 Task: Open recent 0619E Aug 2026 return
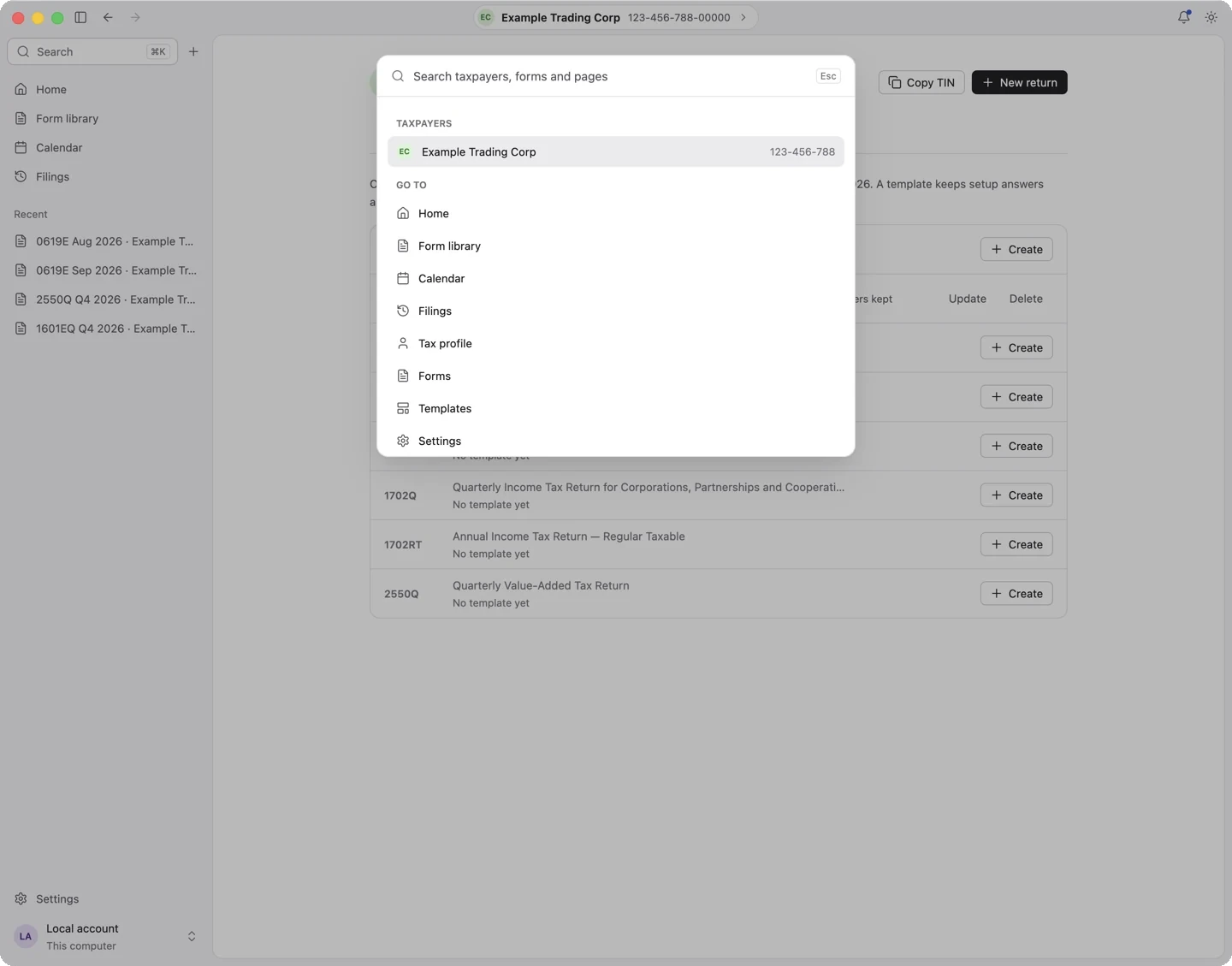coord(106,241)
